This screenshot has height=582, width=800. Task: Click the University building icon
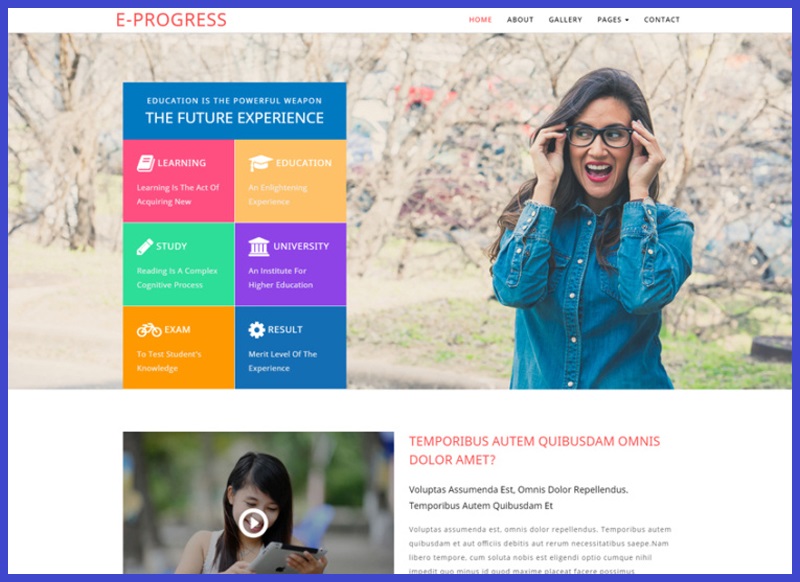point(259,246)
